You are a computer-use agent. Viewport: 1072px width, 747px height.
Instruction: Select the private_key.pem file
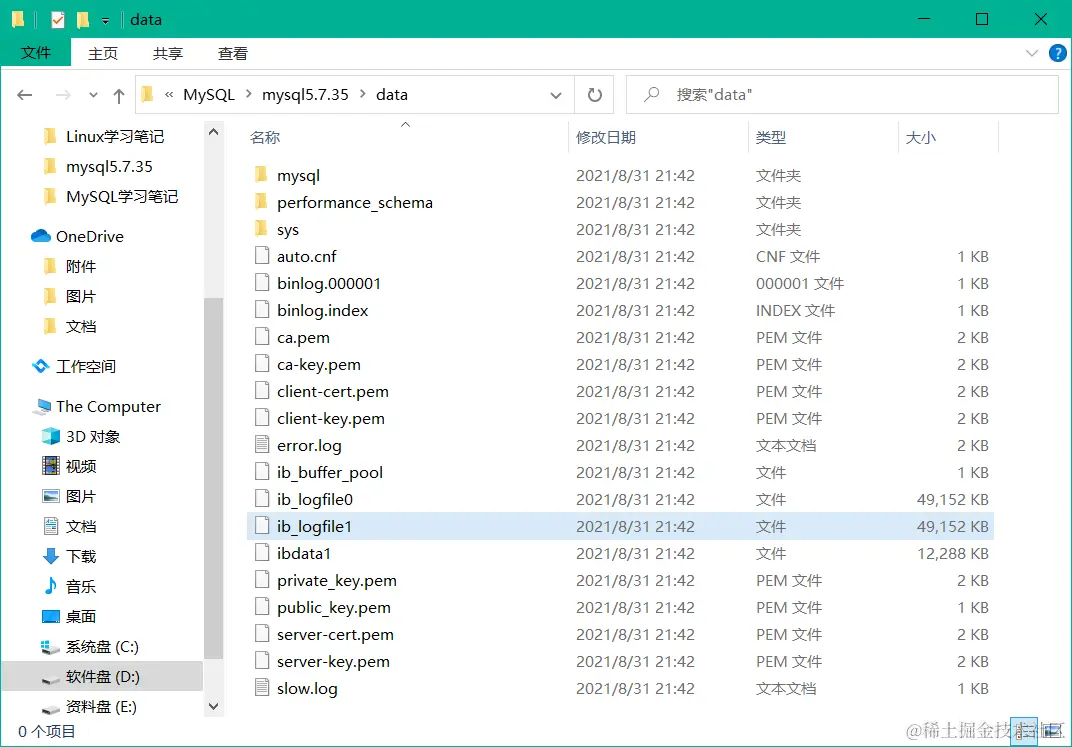pyautogui.click(x=620, y=580)
